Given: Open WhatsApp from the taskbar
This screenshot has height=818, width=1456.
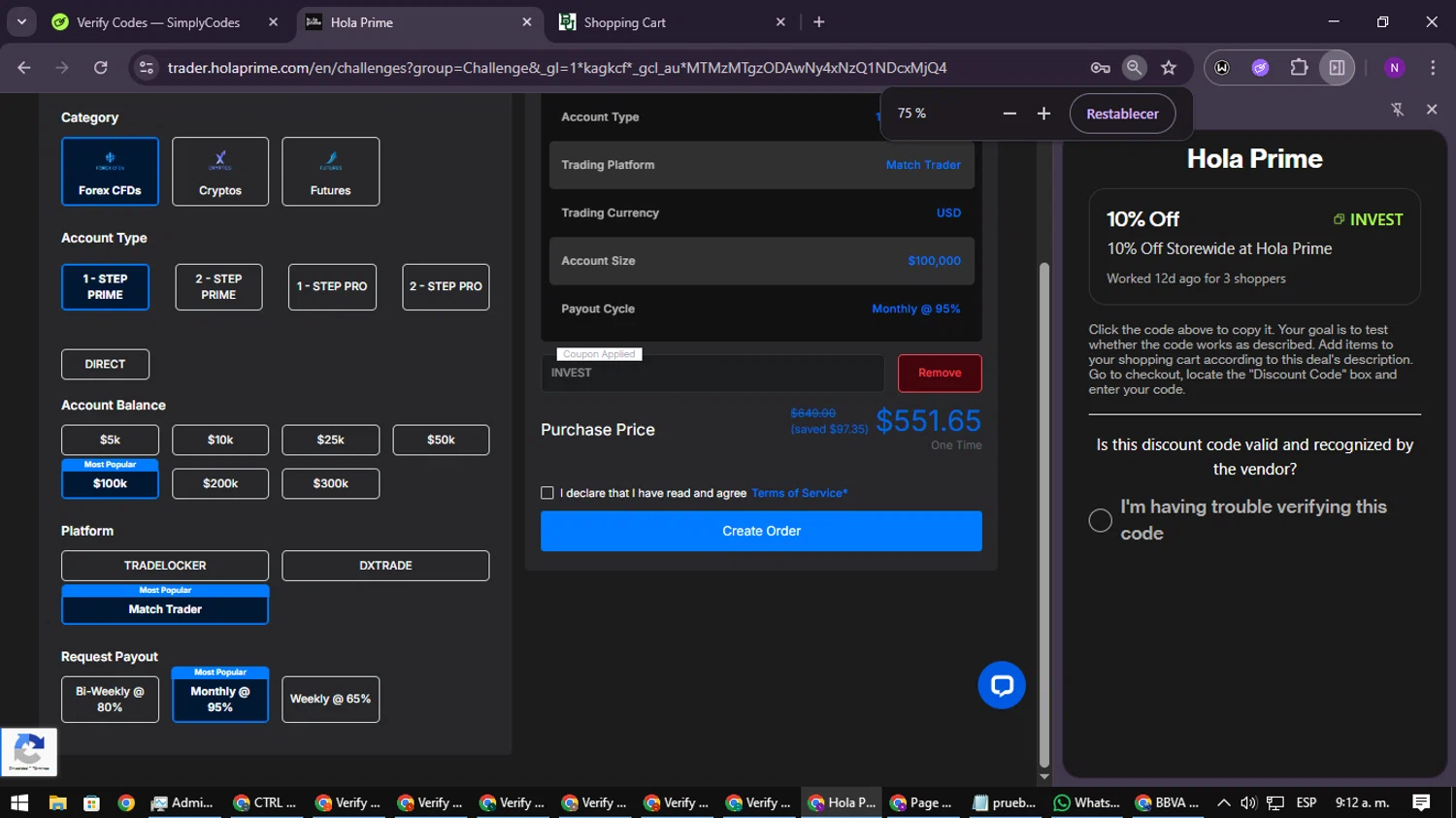Looking at the screenshot, I should coord(1088,802).
